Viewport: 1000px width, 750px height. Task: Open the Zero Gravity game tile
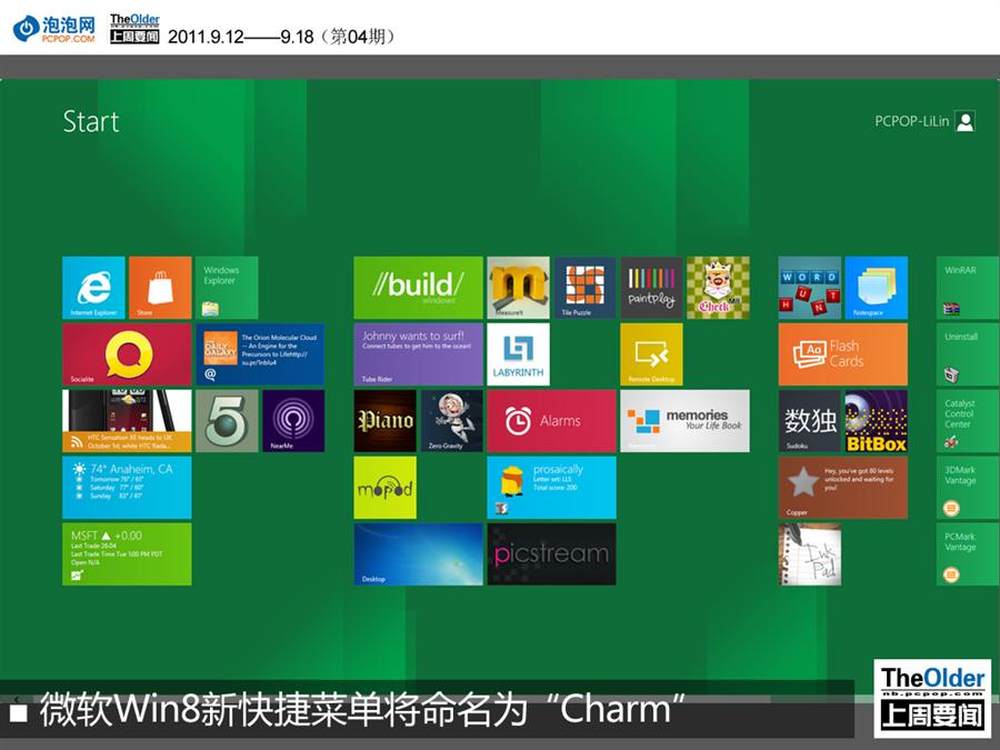tap(452, 421)
